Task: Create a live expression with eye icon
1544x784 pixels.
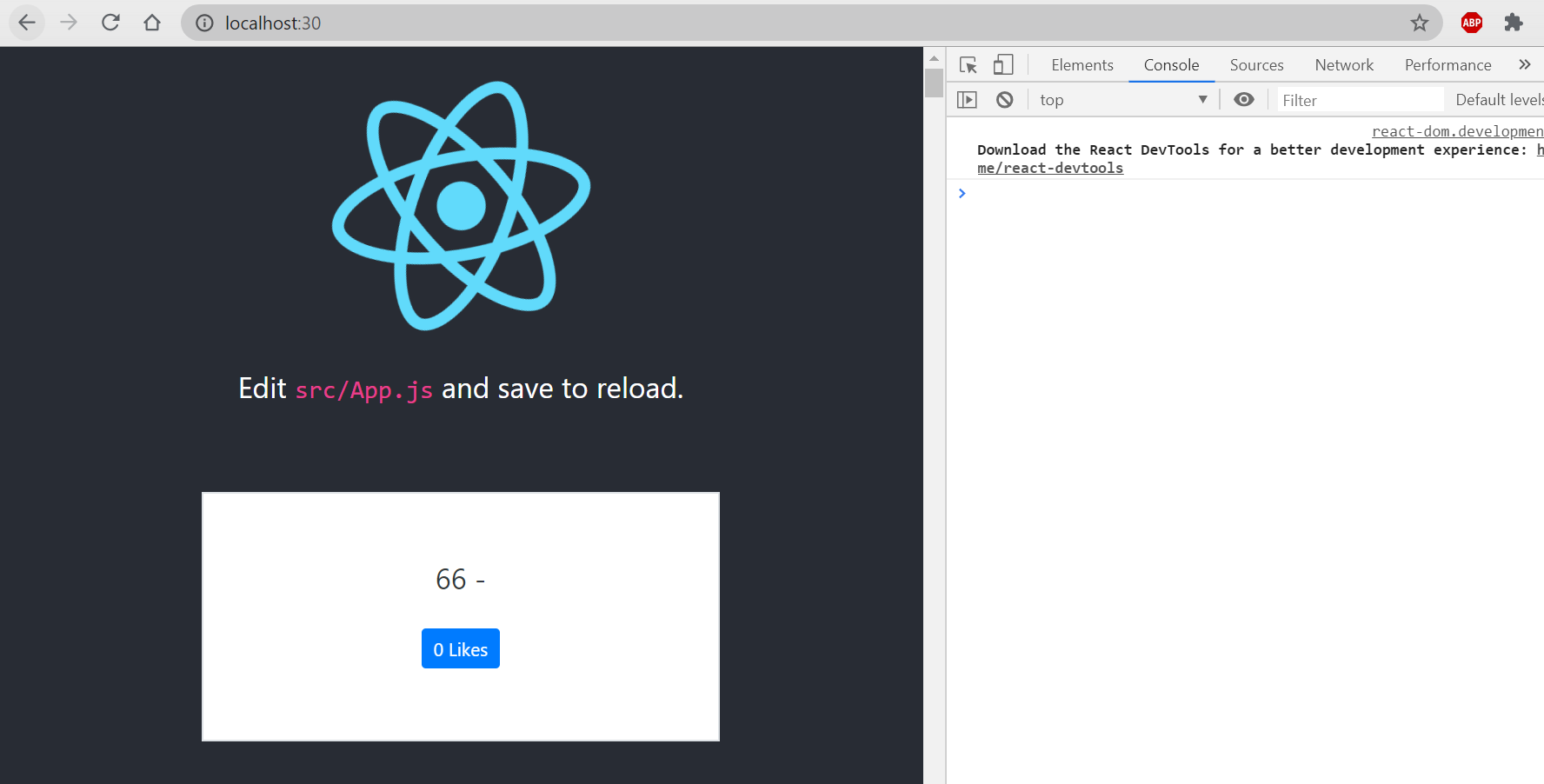Action: [1244, 100]
